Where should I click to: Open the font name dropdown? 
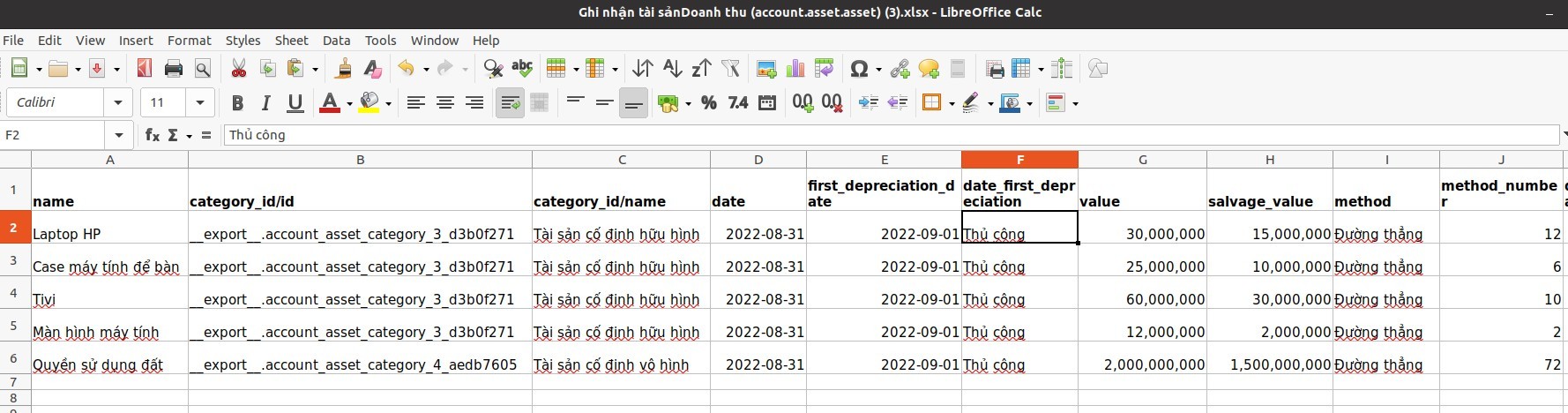pyautogui.click(x=118, y=103)
